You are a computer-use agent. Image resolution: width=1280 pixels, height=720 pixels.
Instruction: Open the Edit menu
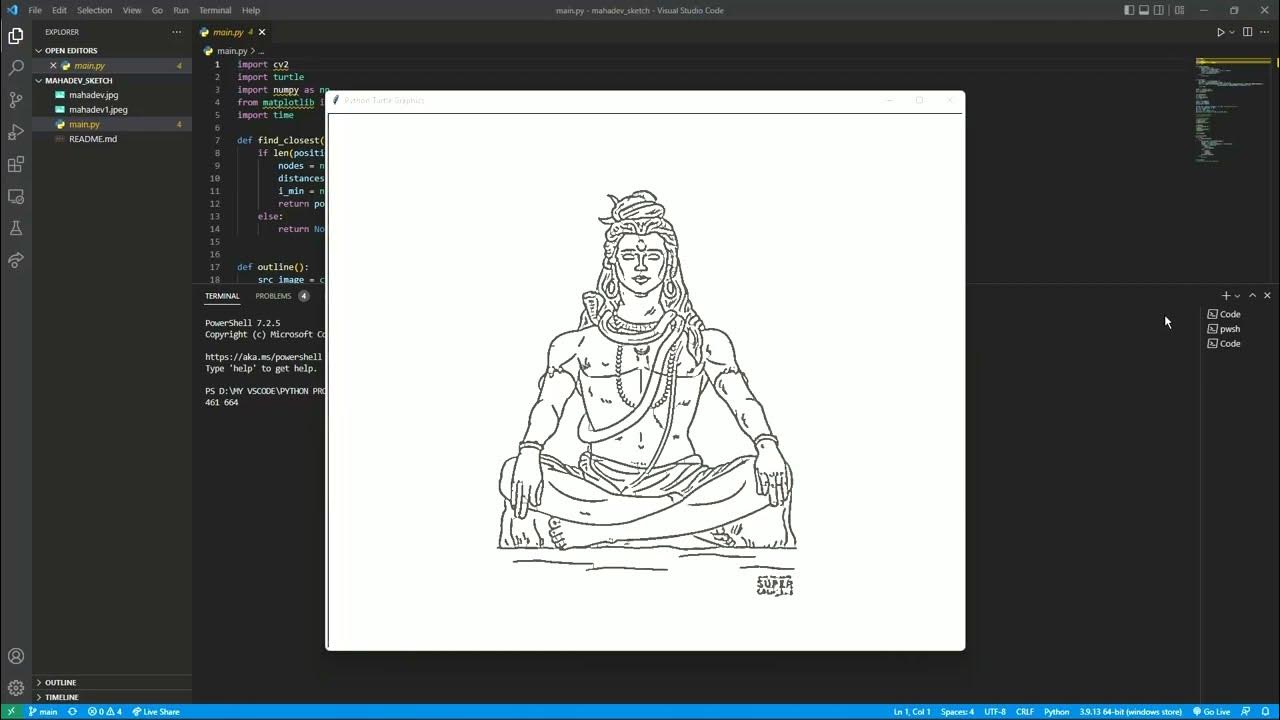click(x=60, y=10)
